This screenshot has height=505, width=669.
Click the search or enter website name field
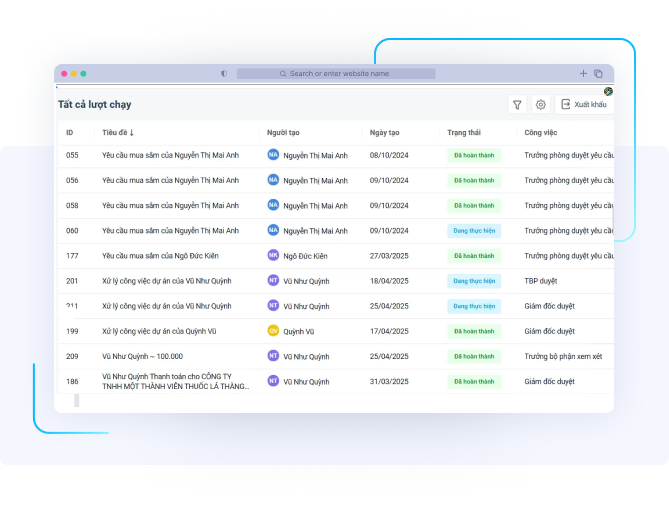coord(336,73)
